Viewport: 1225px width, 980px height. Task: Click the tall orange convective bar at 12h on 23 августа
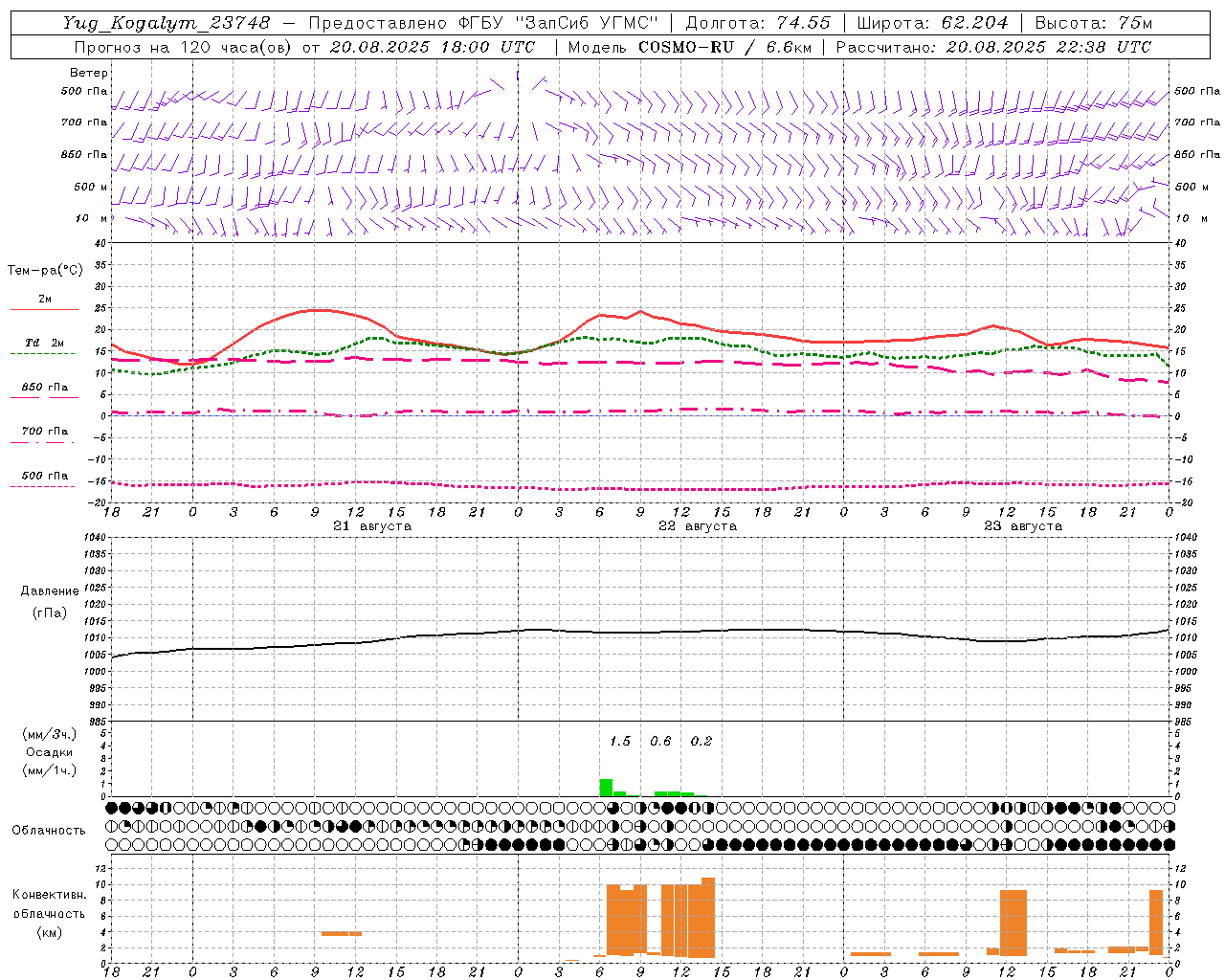[1013, 923]
